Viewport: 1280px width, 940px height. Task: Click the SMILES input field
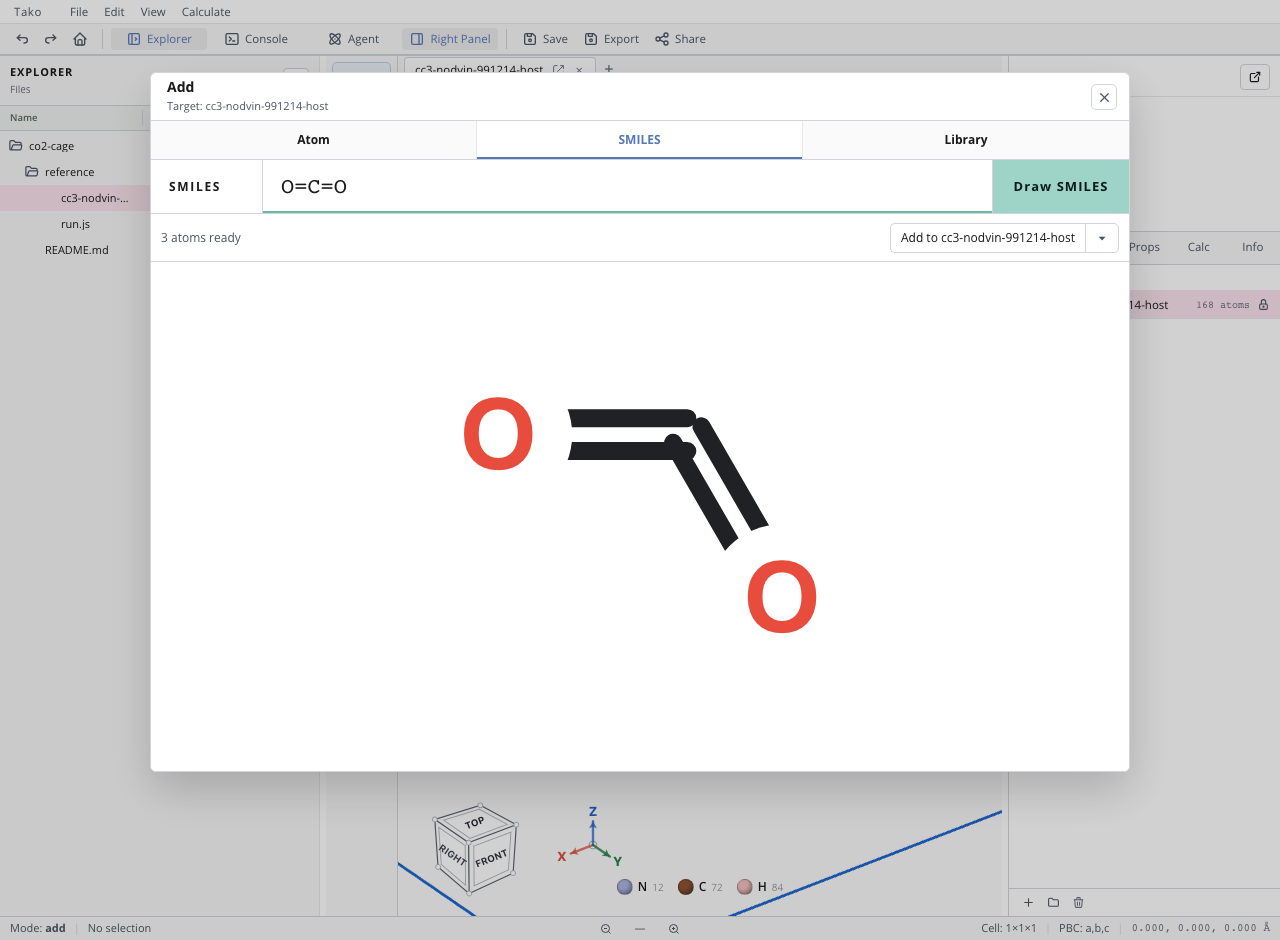627,186
